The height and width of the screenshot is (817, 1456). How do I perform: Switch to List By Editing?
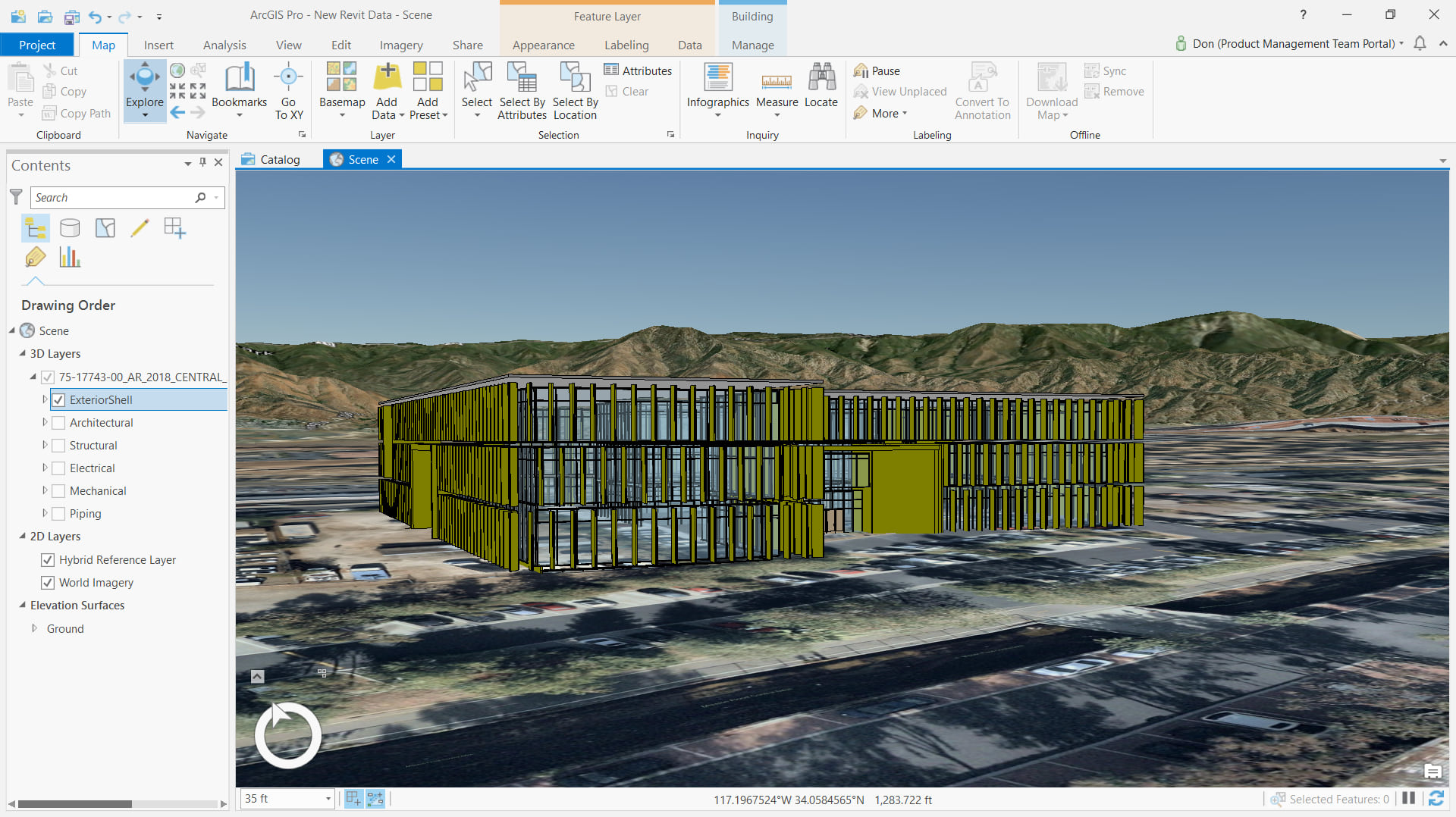coord(140,227)
